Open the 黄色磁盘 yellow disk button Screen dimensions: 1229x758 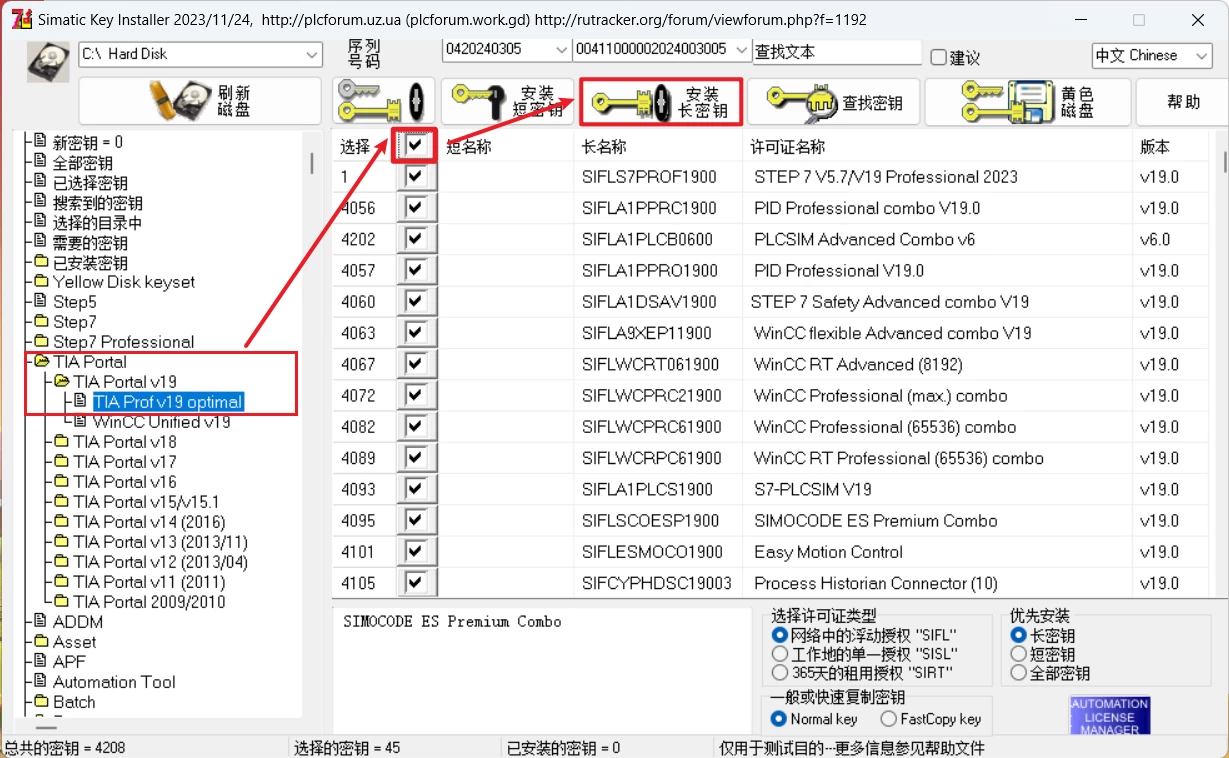(x=1027, y=101)
